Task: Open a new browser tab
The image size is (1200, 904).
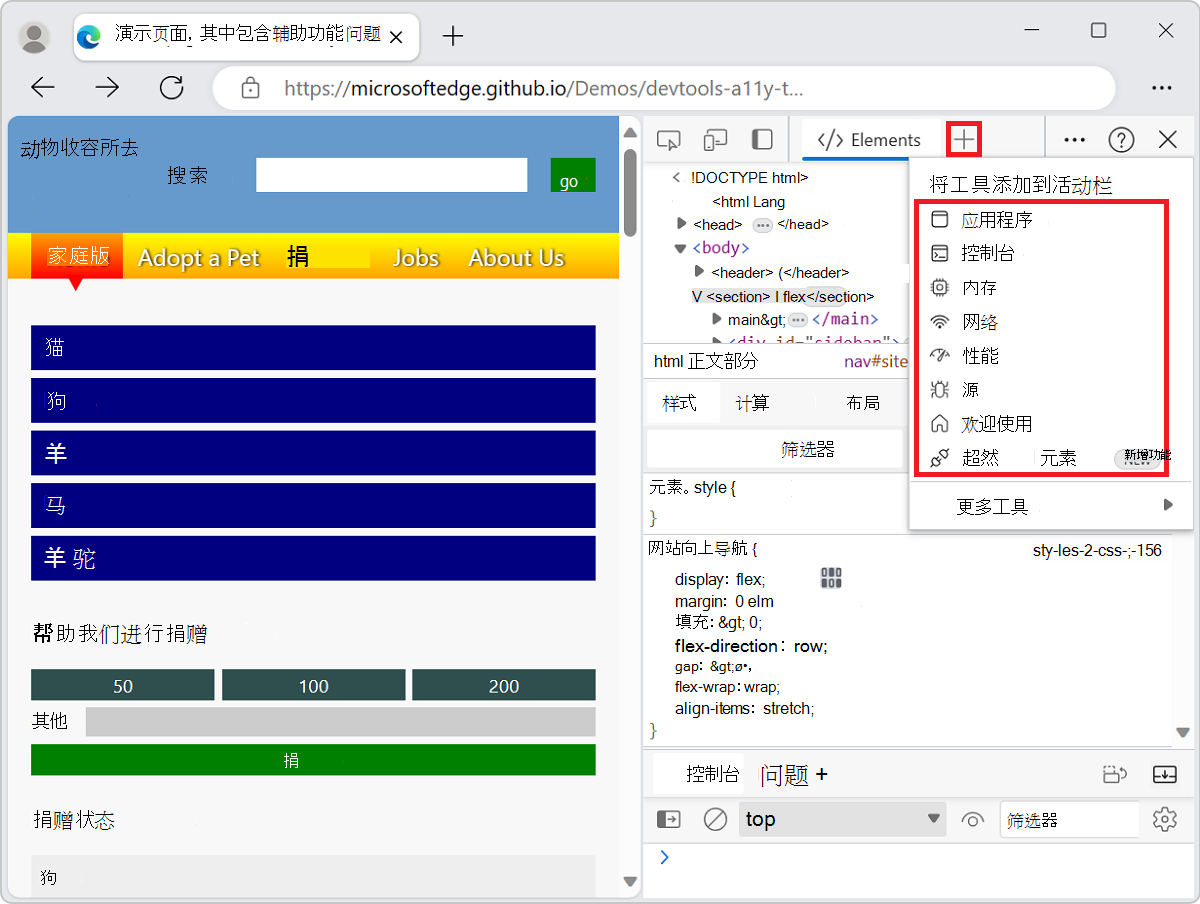Action: click(x=453, y=36)
